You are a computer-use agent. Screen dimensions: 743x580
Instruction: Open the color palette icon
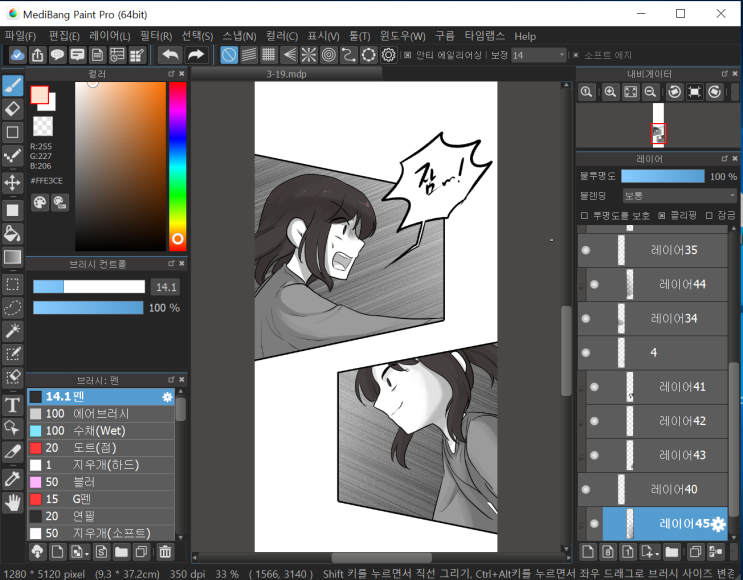tap(40, 203)
